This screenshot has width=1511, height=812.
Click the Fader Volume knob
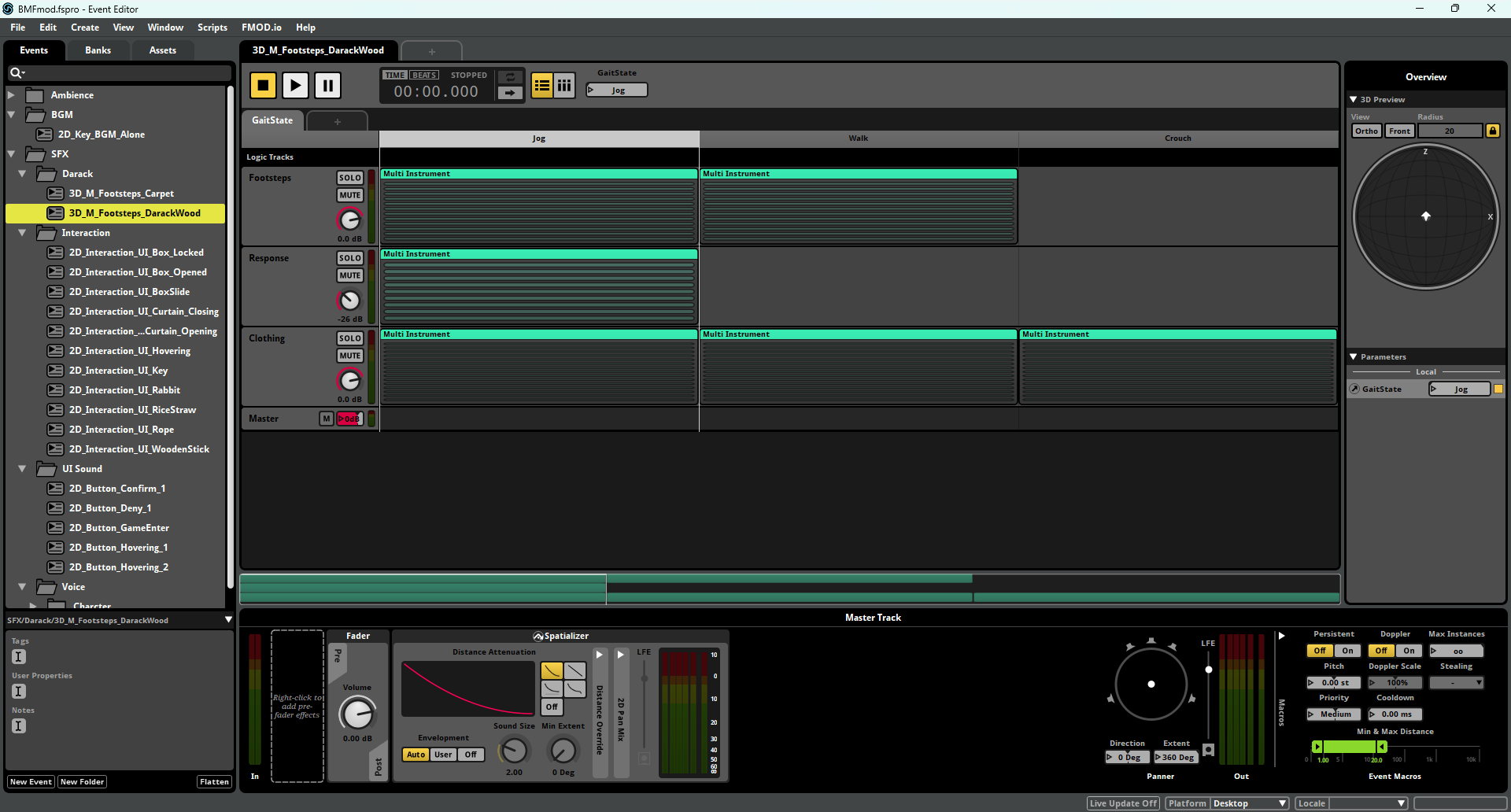click(357, 714)
